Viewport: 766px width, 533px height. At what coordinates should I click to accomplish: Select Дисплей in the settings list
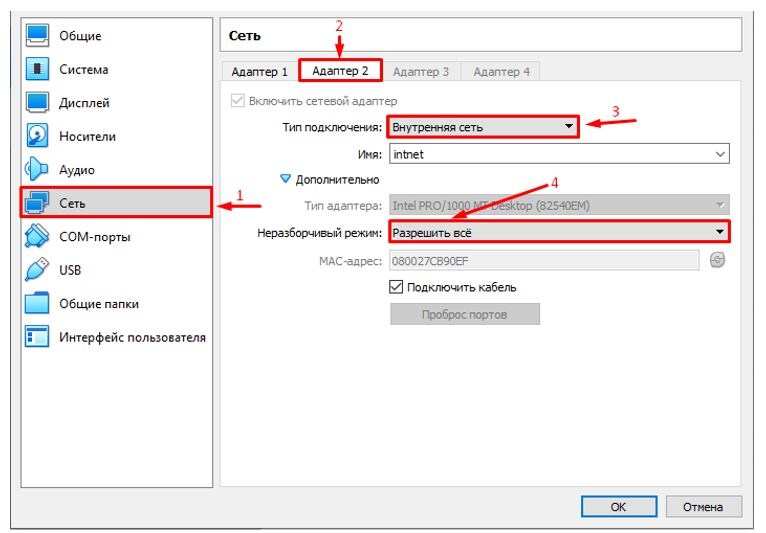coord(117,103)
